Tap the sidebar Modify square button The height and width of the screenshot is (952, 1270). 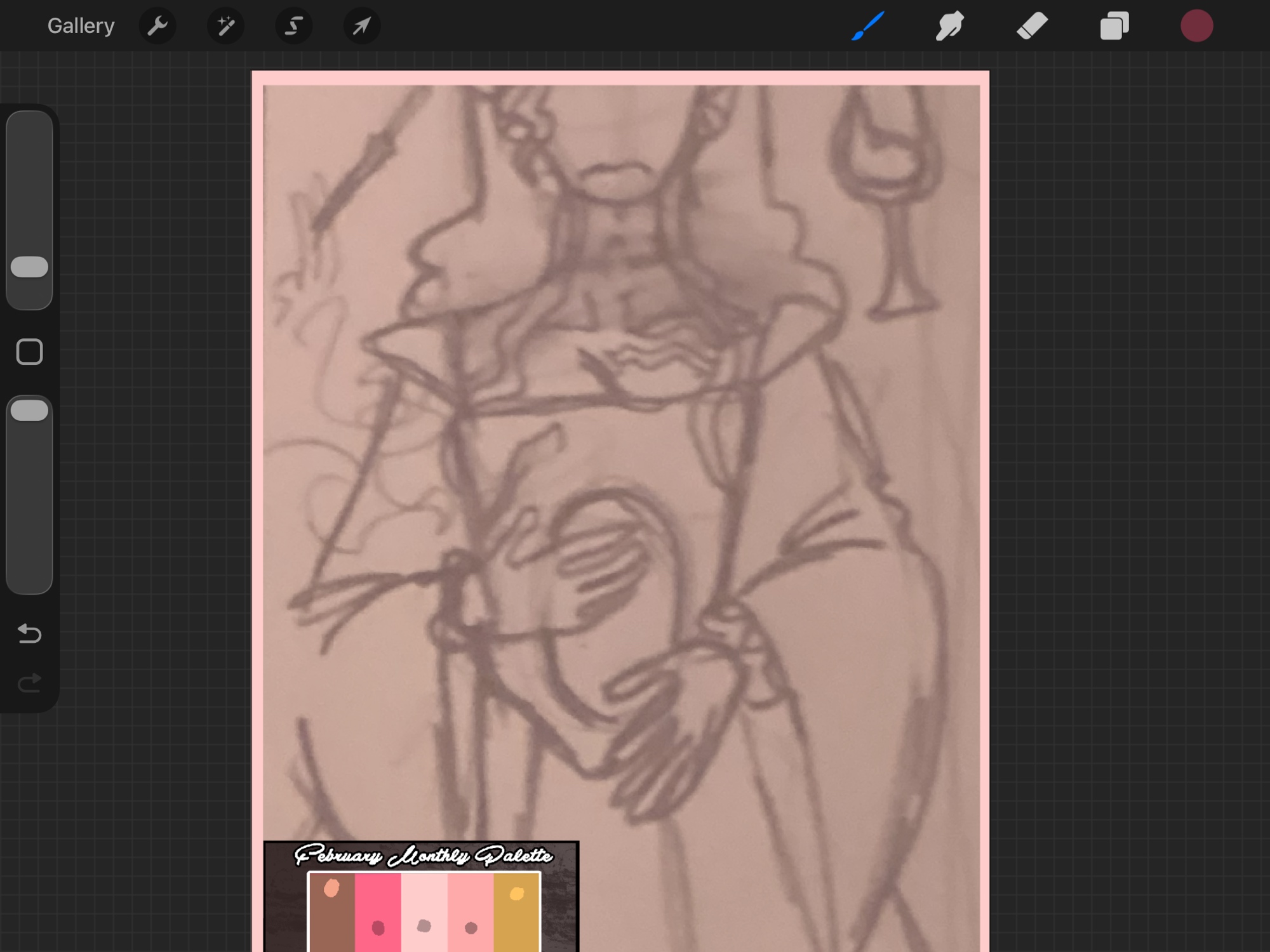pos(29,352)
